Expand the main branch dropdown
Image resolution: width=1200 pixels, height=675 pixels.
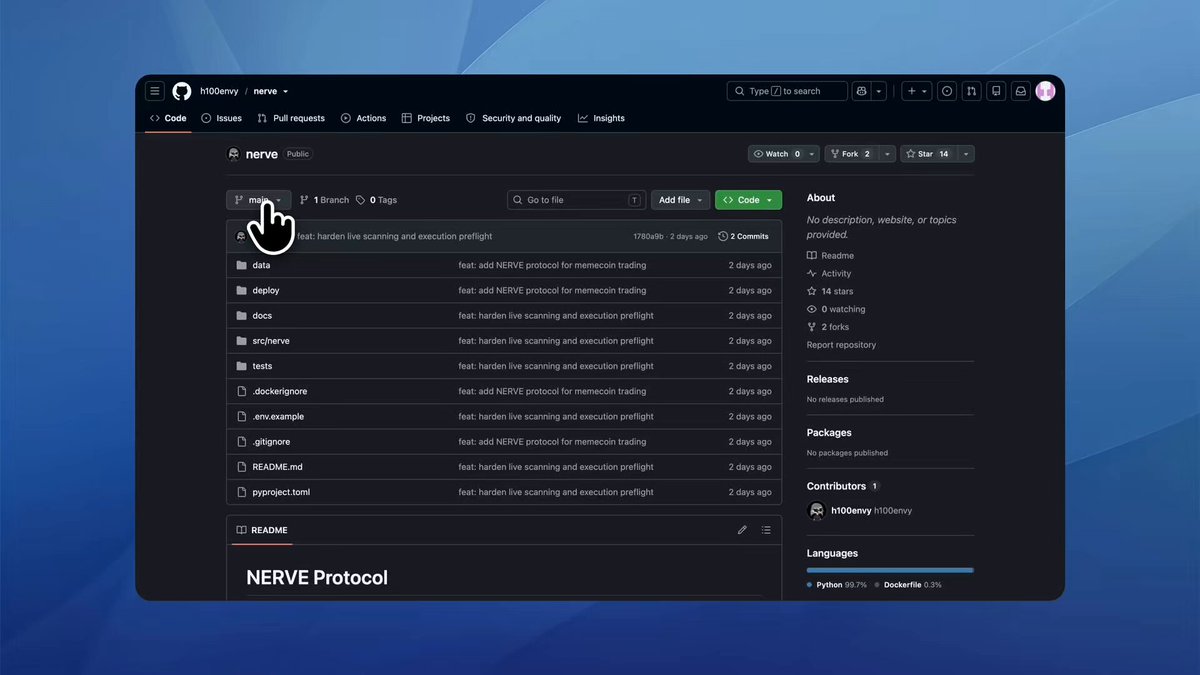pyautogui.click(x=259, y=200)
